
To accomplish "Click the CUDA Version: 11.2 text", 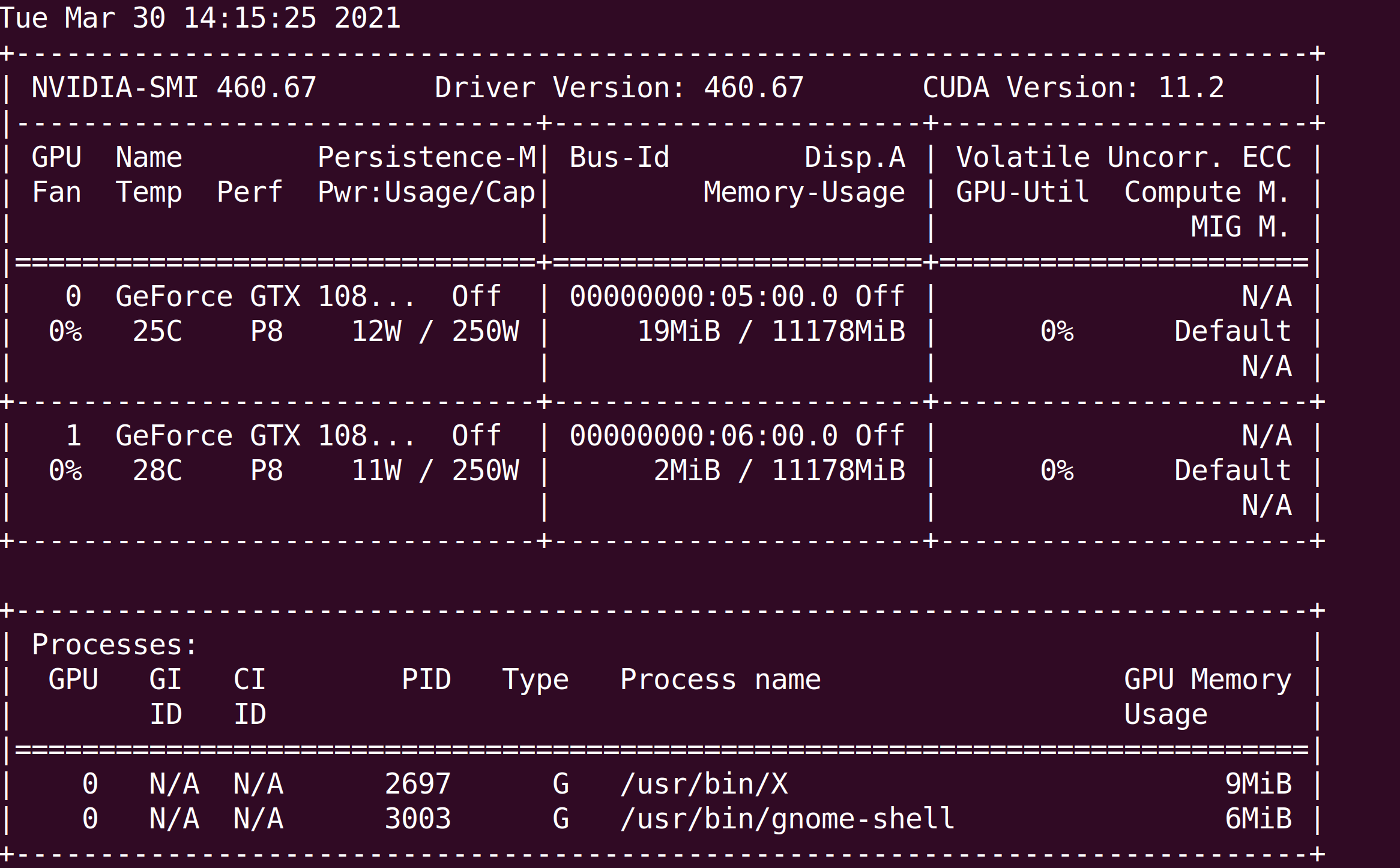I will [1075, 89].
